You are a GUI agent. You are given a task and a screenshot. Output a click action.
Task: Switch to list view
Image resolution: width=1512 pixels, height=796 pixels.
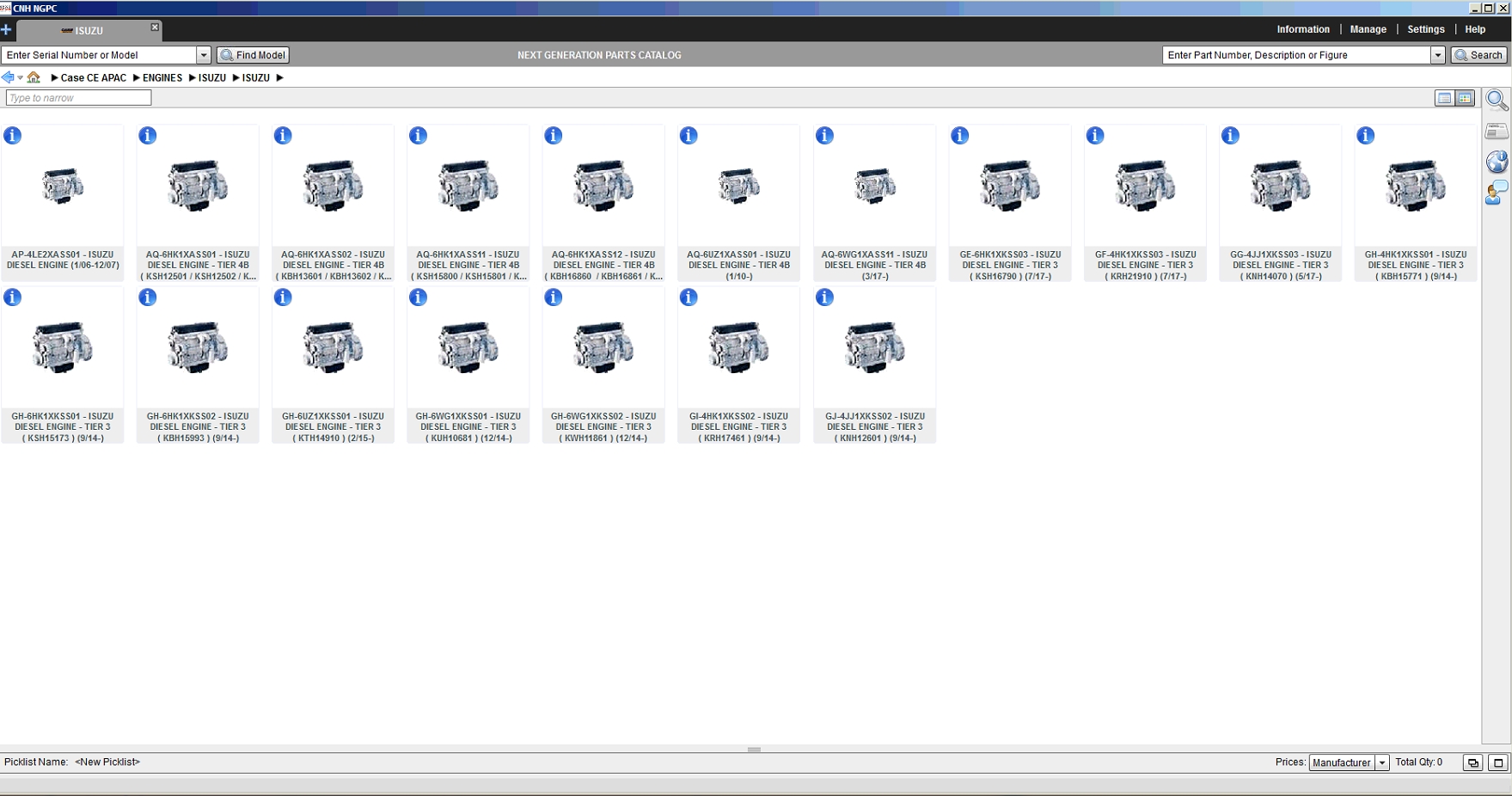(x=1444, y=98)
